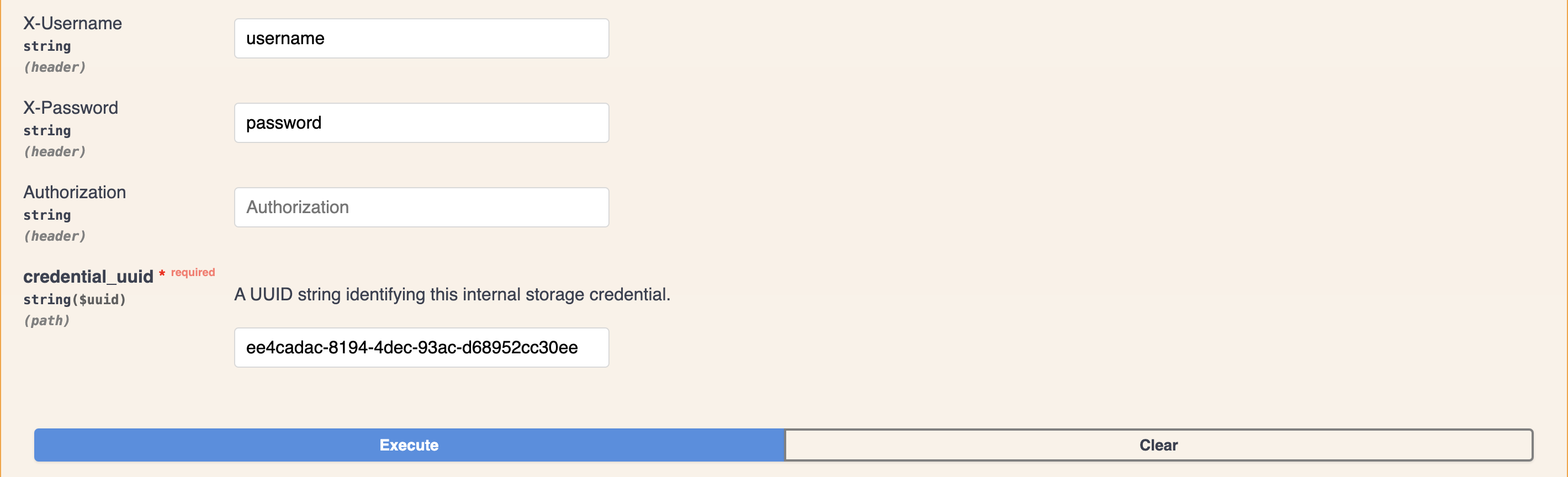Image resolution: width=1568 pixels, height=477 pixels.
Task: Click the 'string' type under X-Password
Action: [47, 131]
